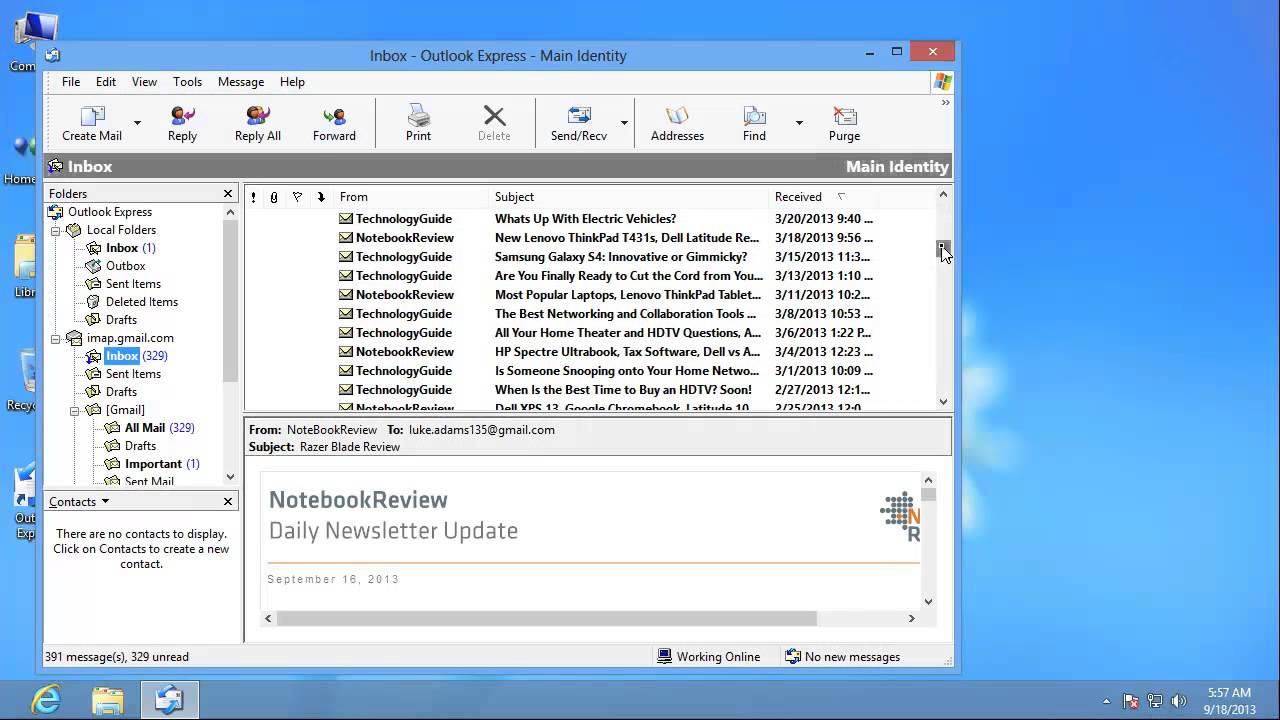1280x720 pixels.
Task: Close the Contacts pane
Action: click(x=228, y=502)
